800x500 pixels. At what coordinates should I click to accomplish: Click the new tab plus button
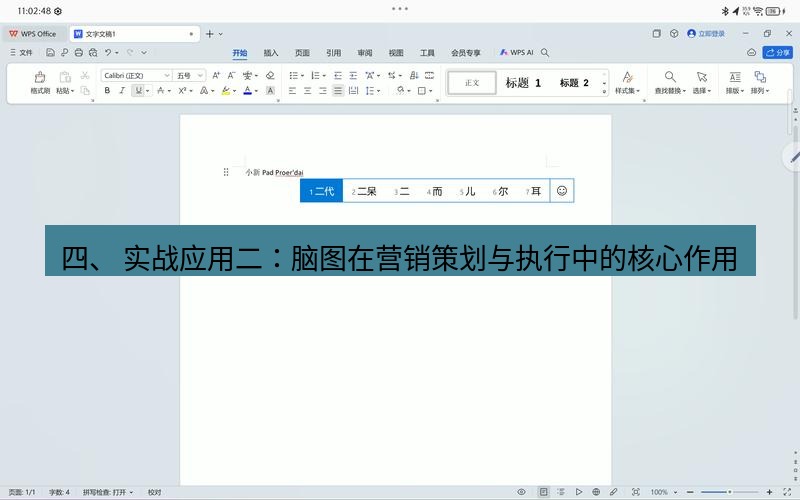[210, 34]
